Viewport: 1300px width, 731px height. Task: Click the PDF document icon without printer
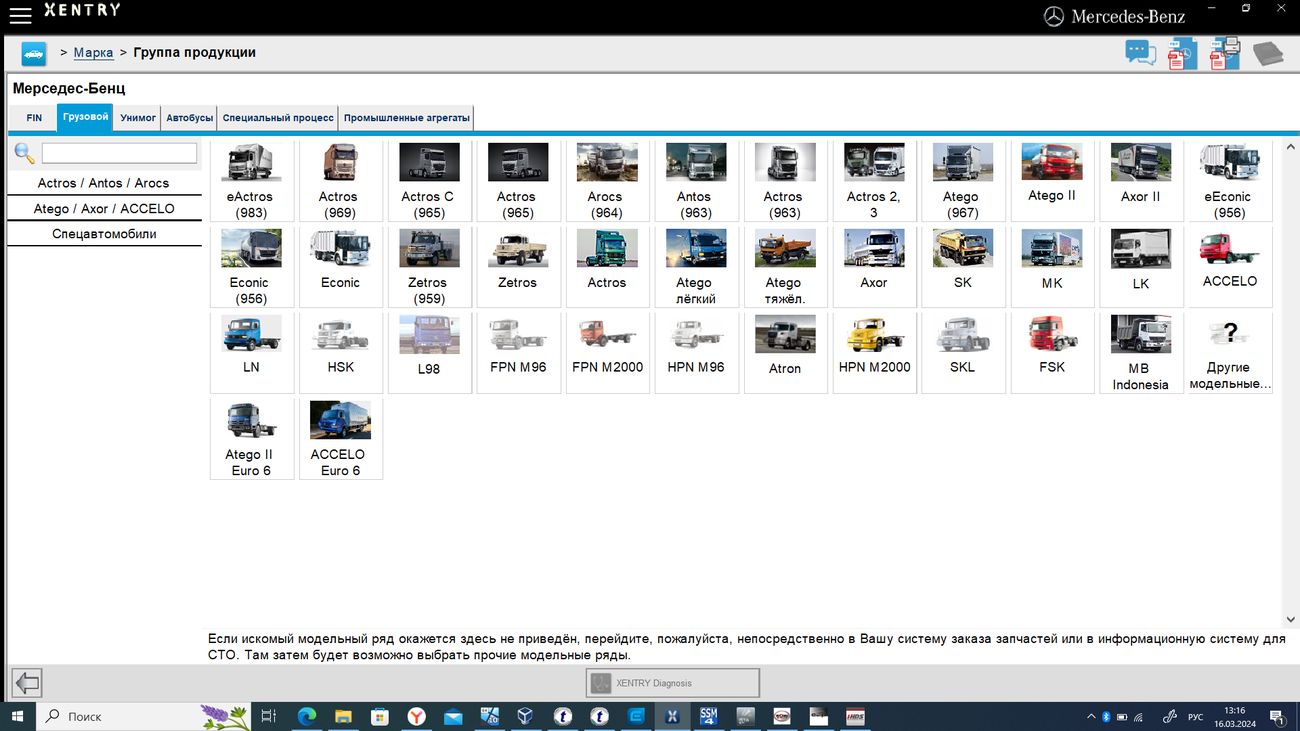[1182, 53]
